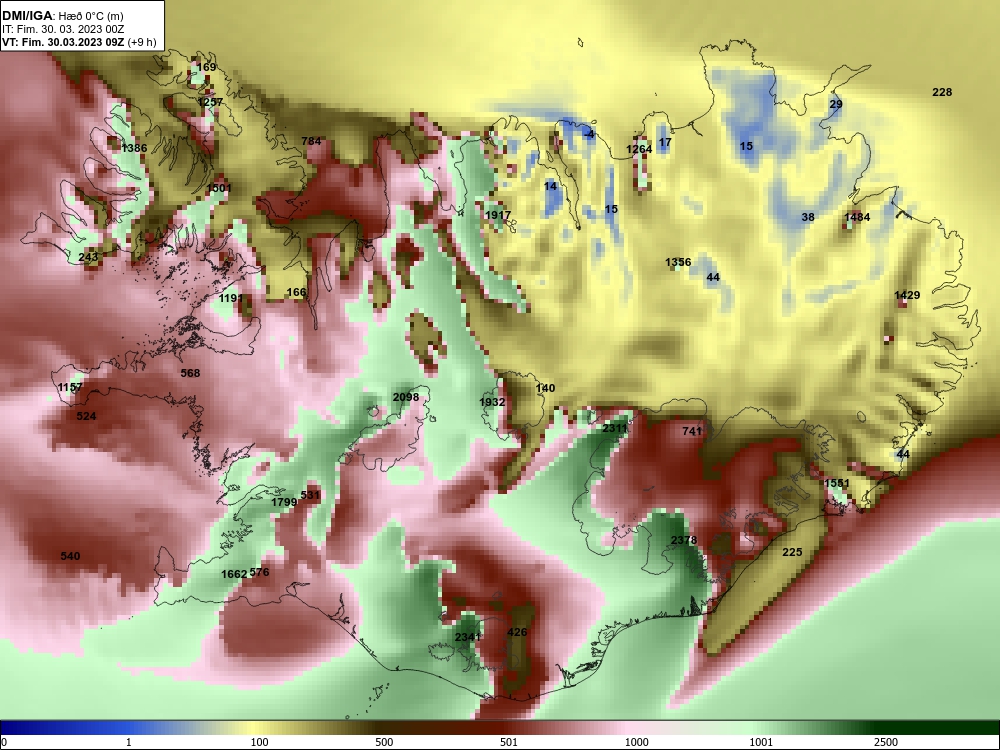Click the map value 1429
Screen dimensions: 1000x750
point(907,295)
